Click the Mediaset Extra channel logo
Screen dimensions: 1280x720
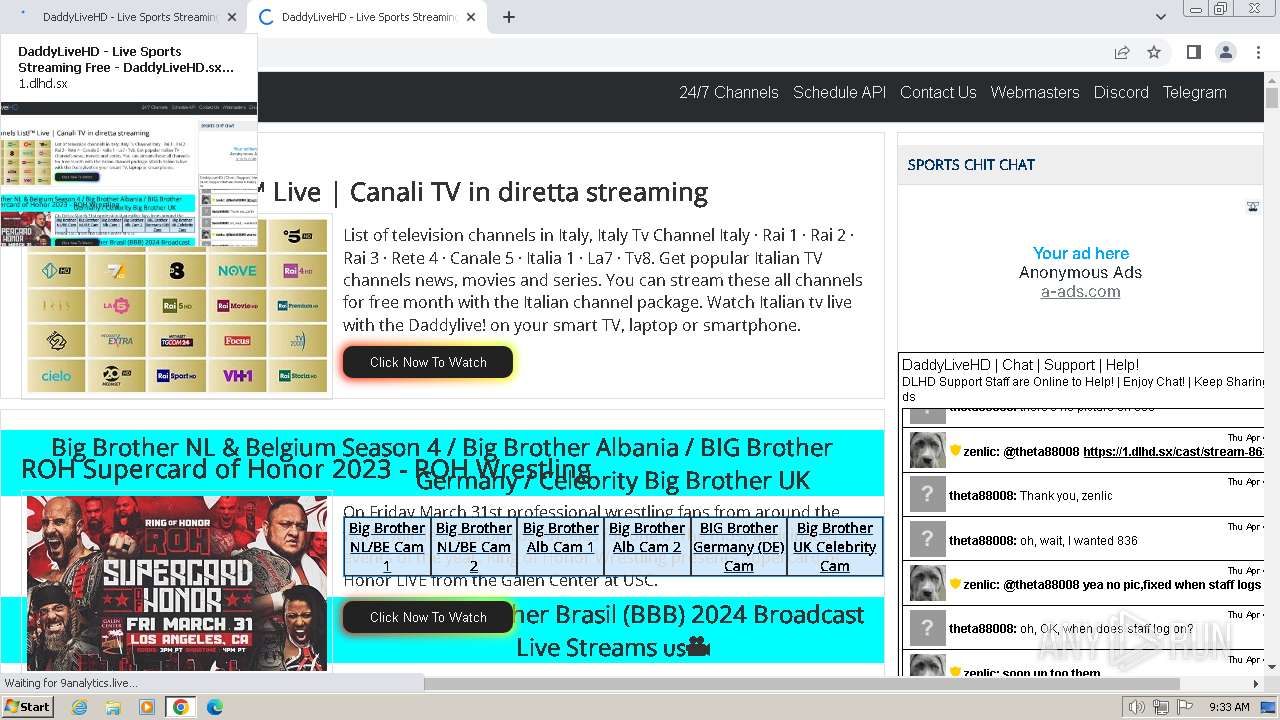(117, 341)
